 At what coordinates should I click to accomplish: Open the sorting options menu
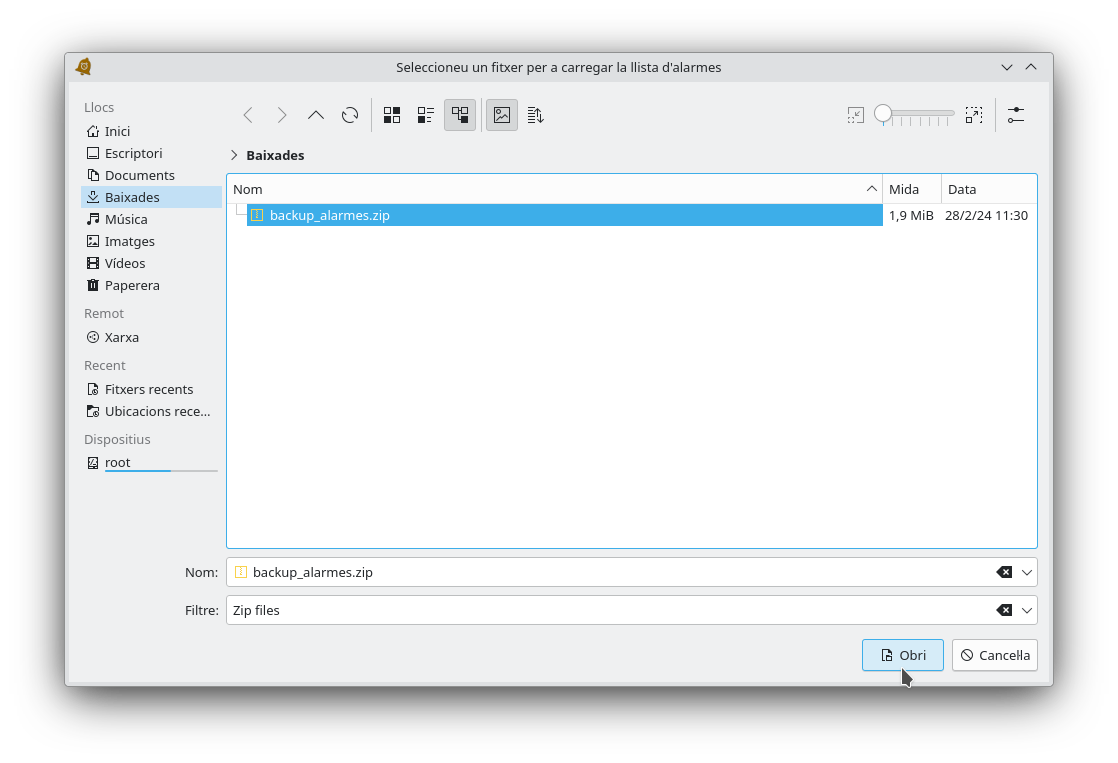point(536,115)
